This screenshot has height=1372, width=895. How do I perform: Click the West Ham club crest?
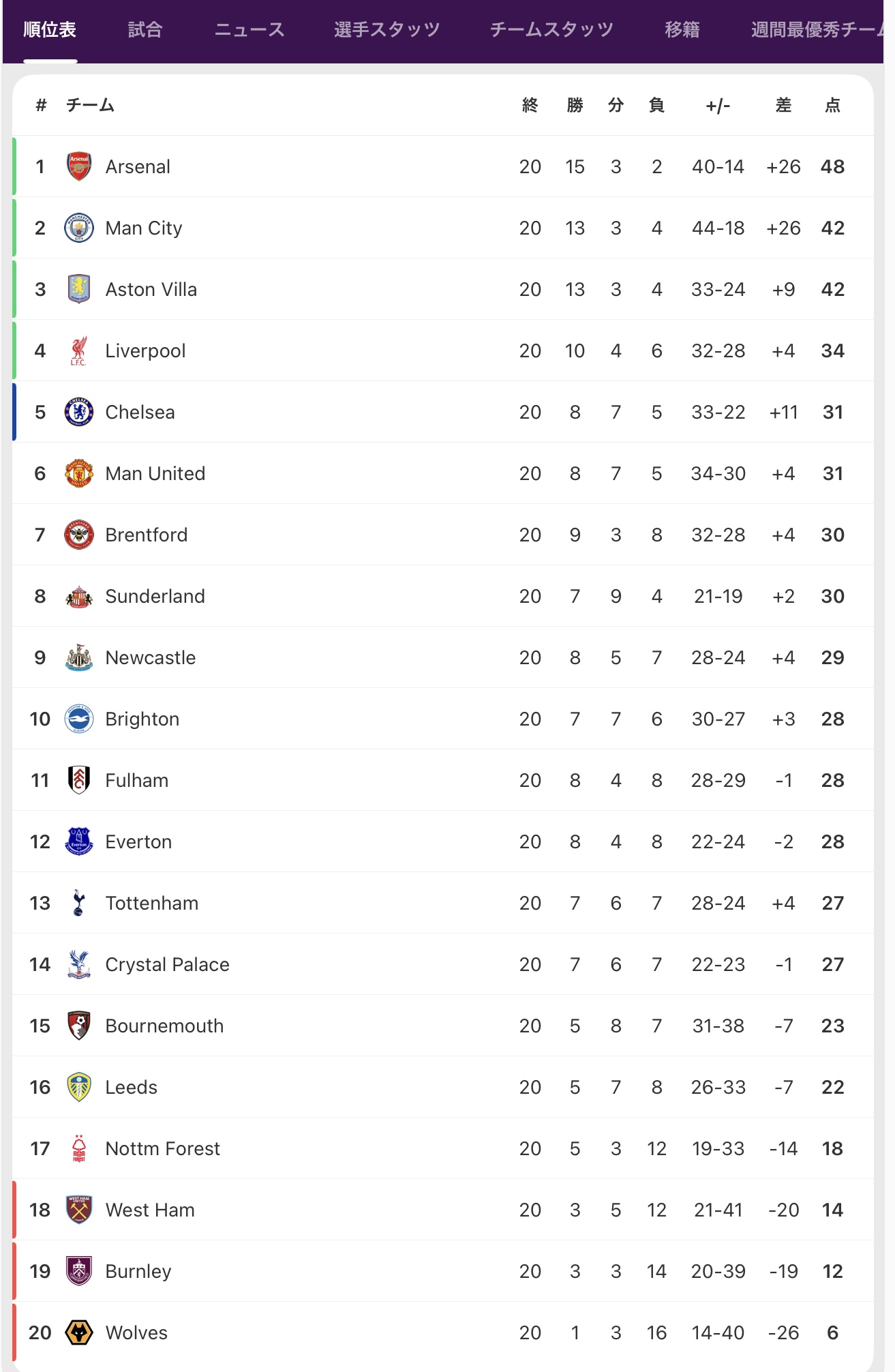[x=79, y=1210]
